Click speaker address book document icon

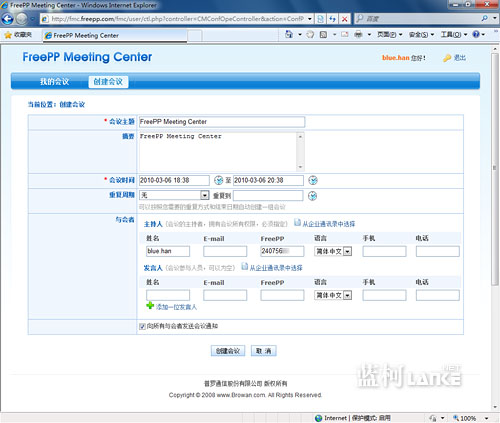click(x=245, y=266)
